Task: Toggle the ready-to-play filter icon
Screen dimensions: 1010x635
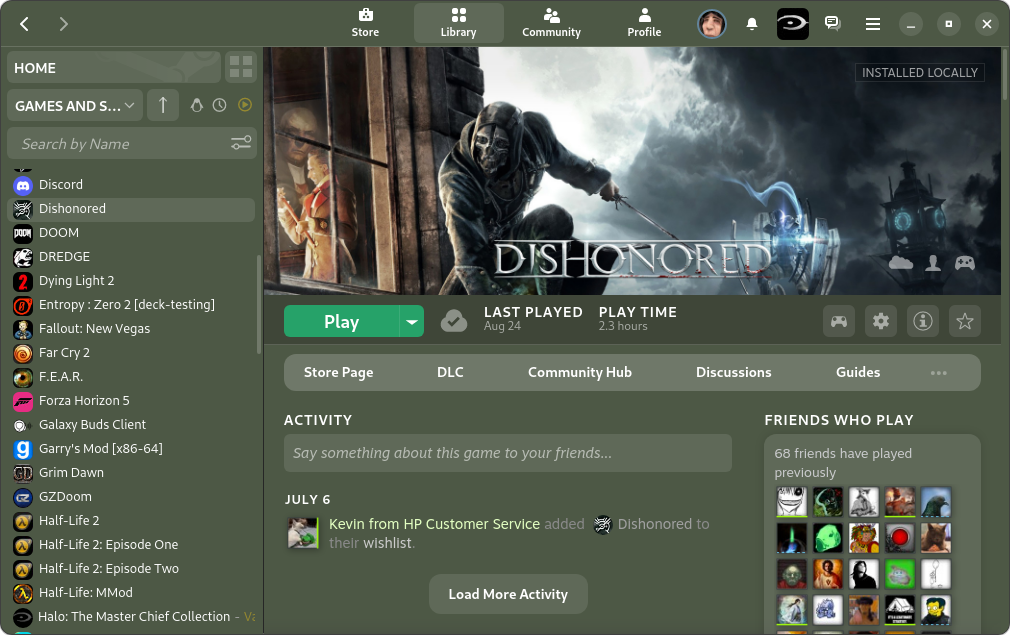Action: [245, 105]
